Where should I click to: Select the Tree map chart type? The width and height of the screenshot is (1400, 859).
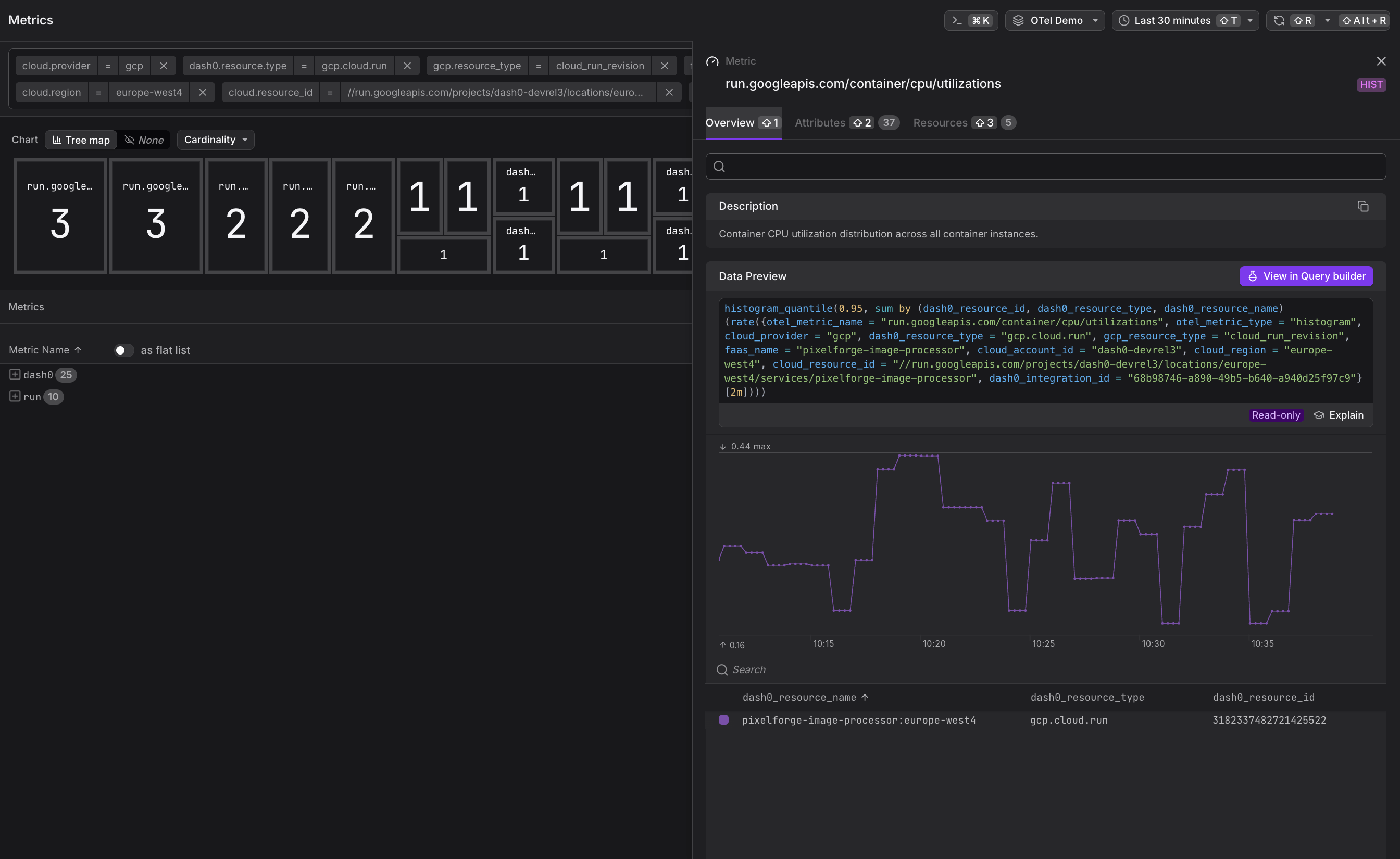coord(81,140)
